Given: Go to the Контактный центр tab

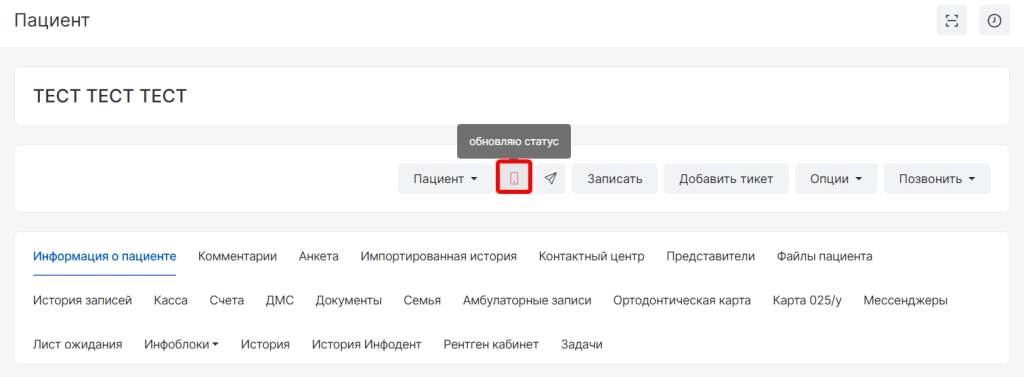Looking at the screenshot, I should tap(592, 256).
